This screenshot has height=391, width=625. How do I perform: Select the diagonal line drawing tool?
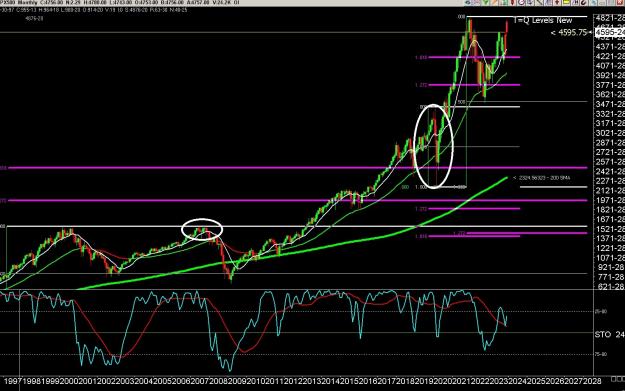point(539,2)
